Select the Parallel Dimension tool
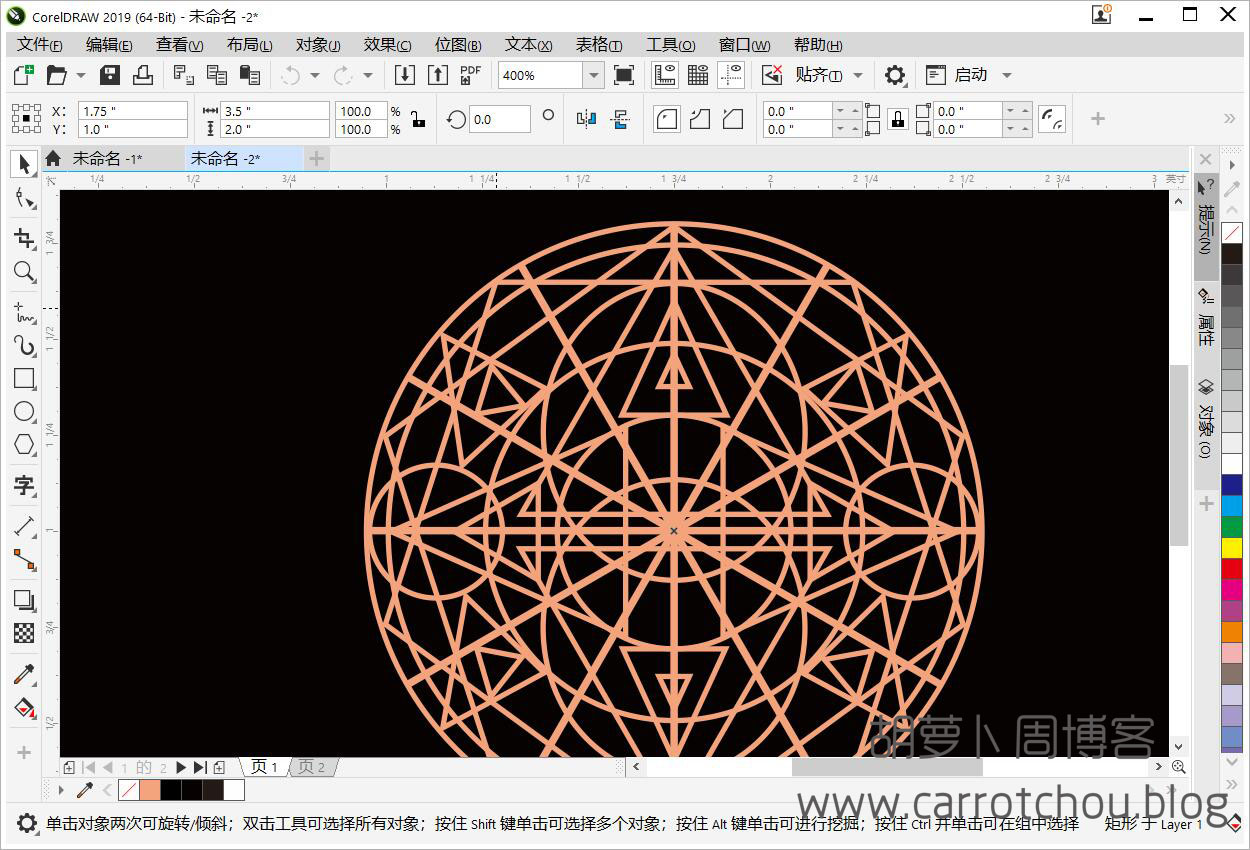The image size is (1250, 850). (25, 526)
